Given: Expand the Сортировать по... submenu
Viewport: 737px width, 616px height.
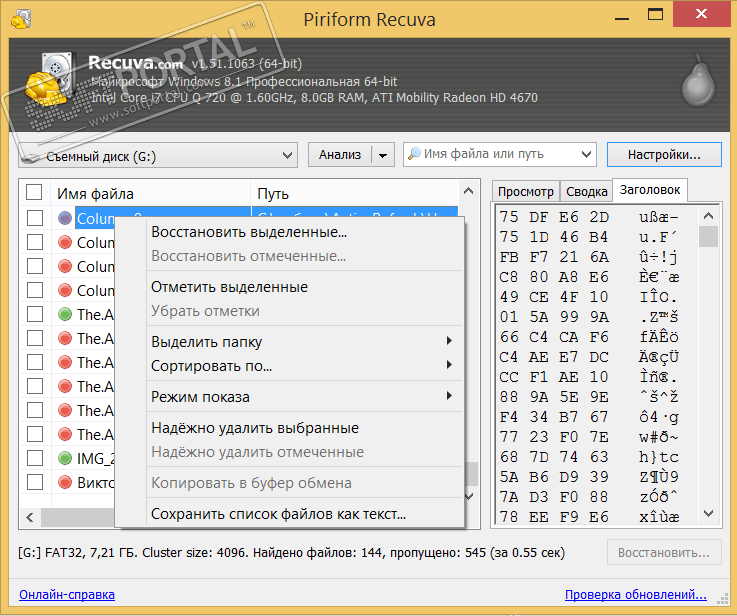Looking at the screenshot, I should click(x=305, y=366).
